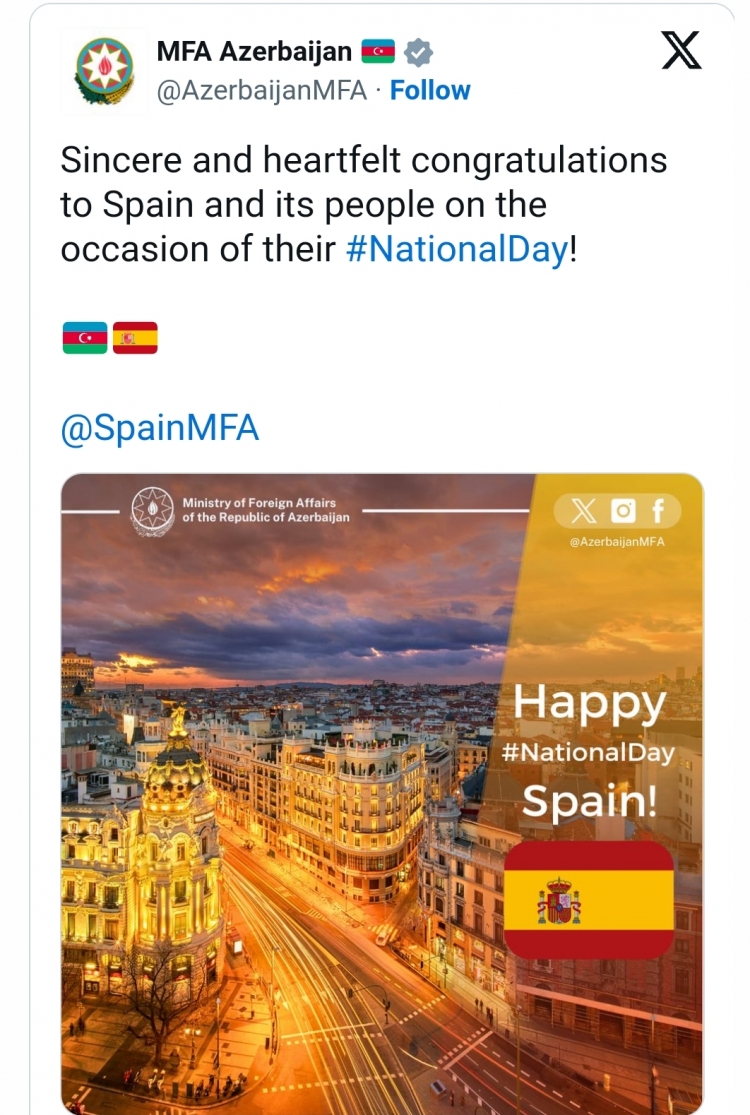Screen dimensions: 750x1115
Task: Click the Facebook icon inside the image
Action: coord(658,511)
